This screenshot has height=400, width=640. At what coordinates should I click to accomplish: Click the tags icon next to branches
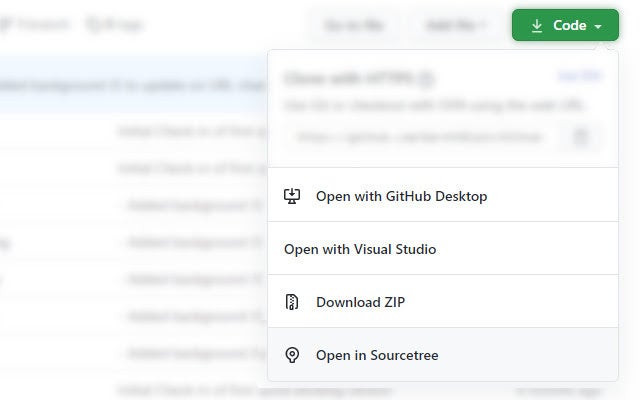[x=93, y=25]
